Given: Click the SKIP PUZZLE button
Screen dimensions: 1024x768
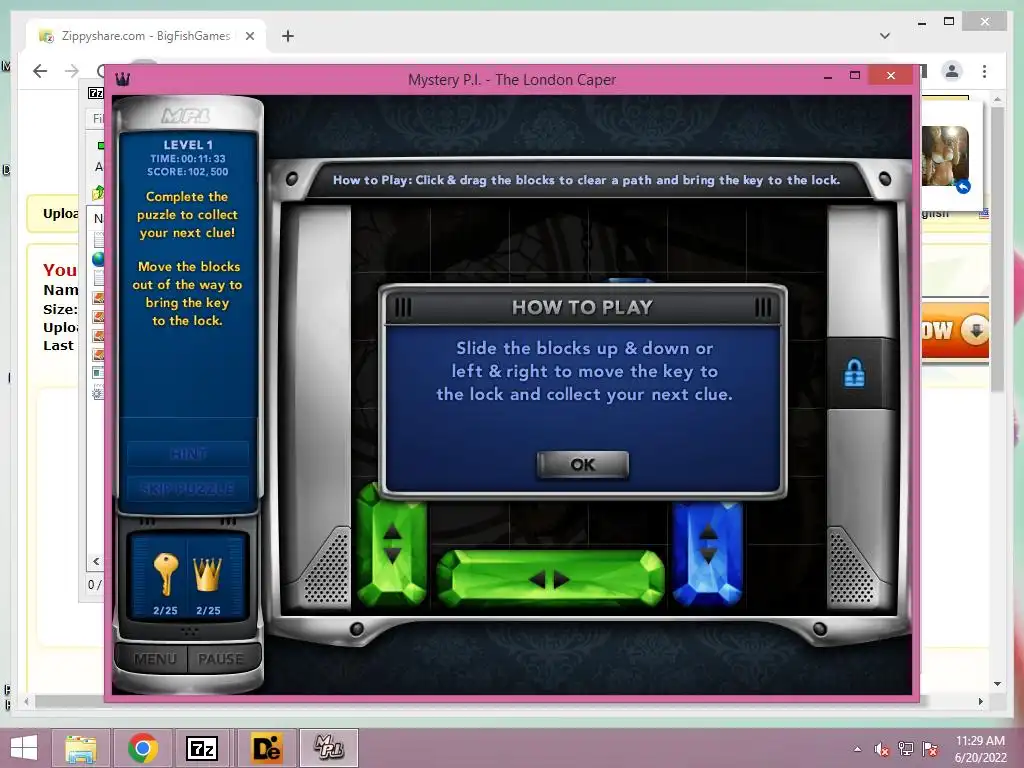Looking at the screenshot, I should pos(188,488).
